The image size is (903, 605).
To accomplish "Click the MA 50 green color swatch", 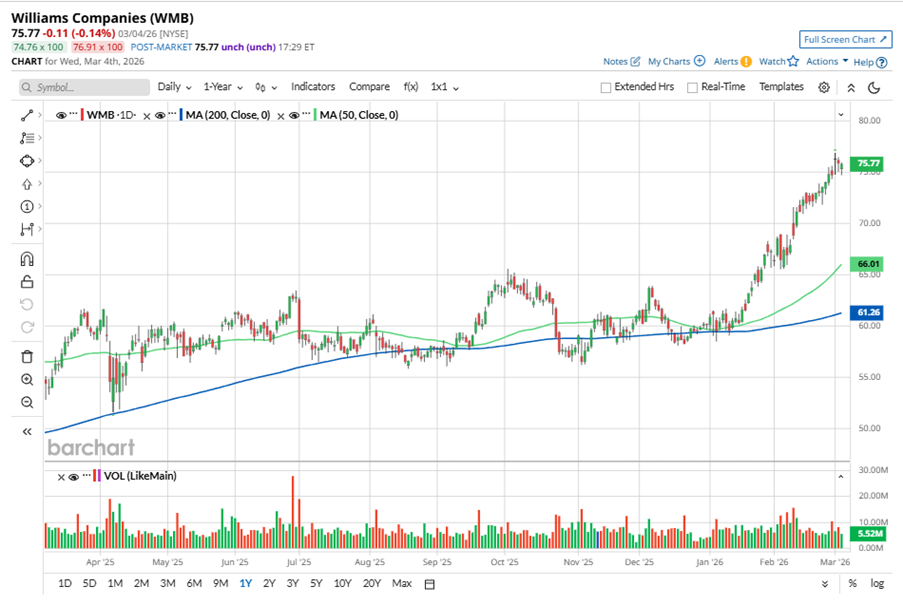I will click(315, 115).
